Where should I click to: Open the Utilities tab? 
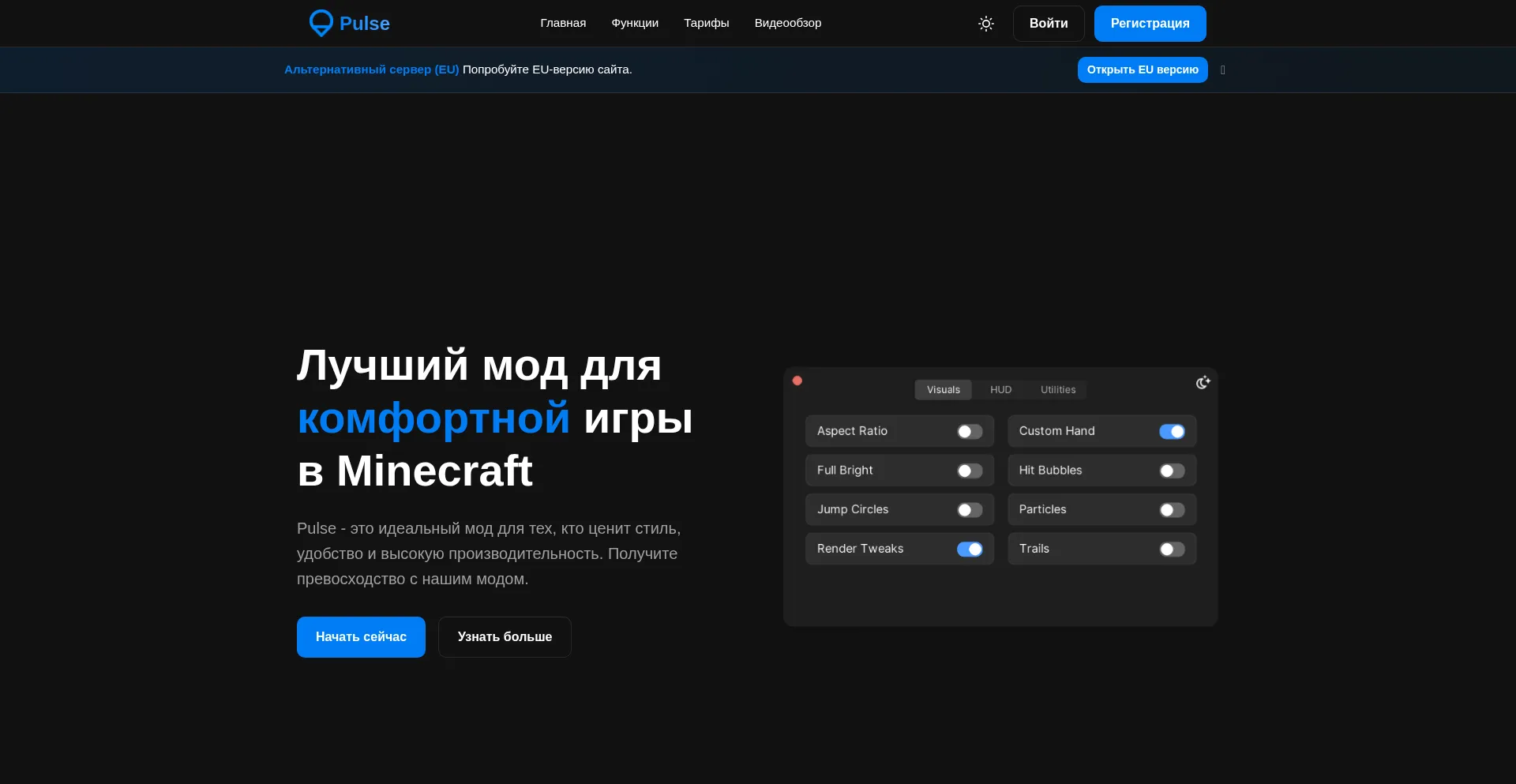click(x=1057, y=390)
